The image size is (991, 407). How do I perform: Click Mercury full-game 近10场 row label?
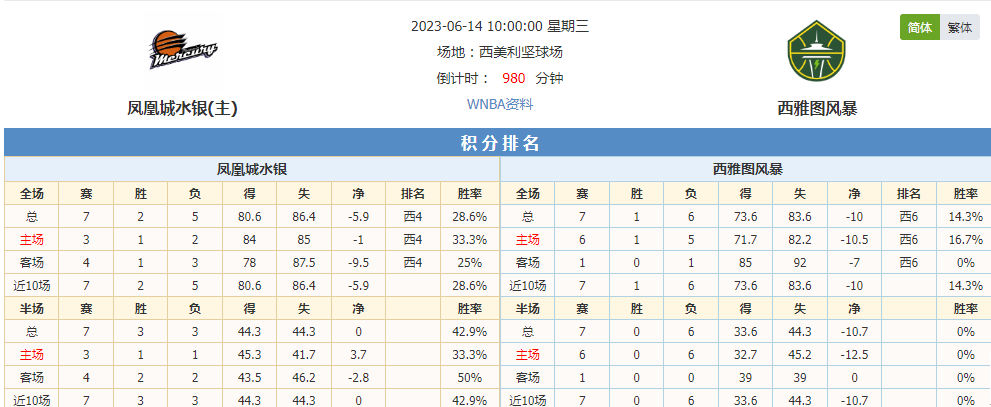32,285
